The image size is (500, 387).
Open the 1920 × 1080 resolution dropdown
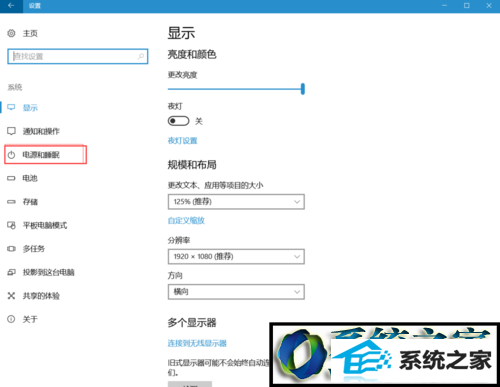coord(236,256)
